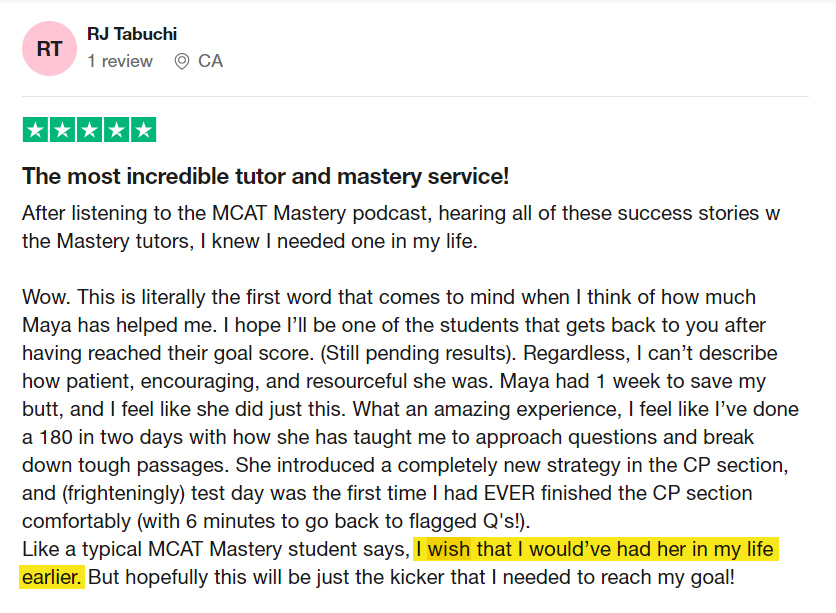Click the number "180" in the review text
The height and width of the screenshot is (613, 836).
click(x=56, y=437)
